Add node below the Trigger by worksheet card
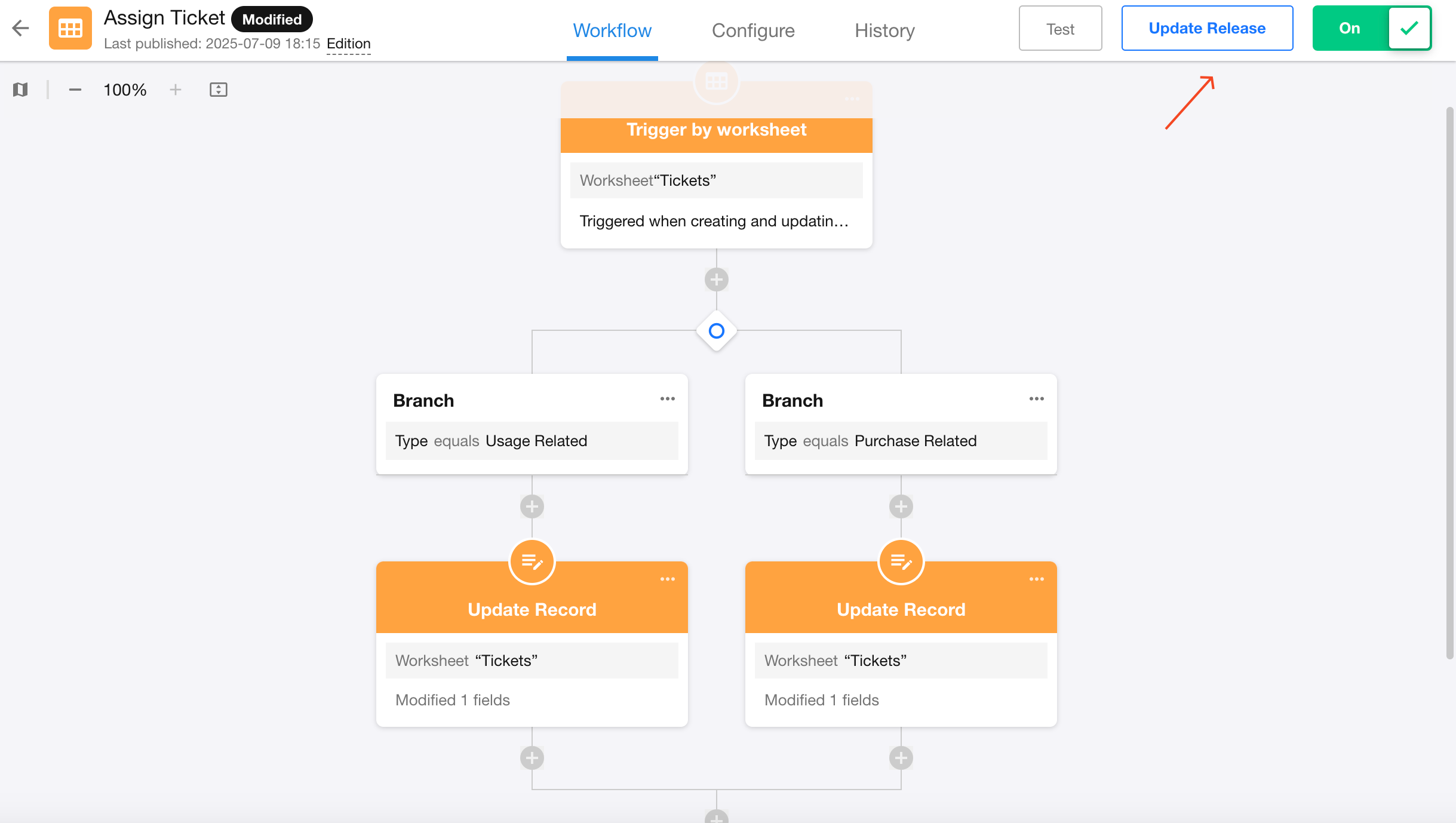 pos(716,280)
